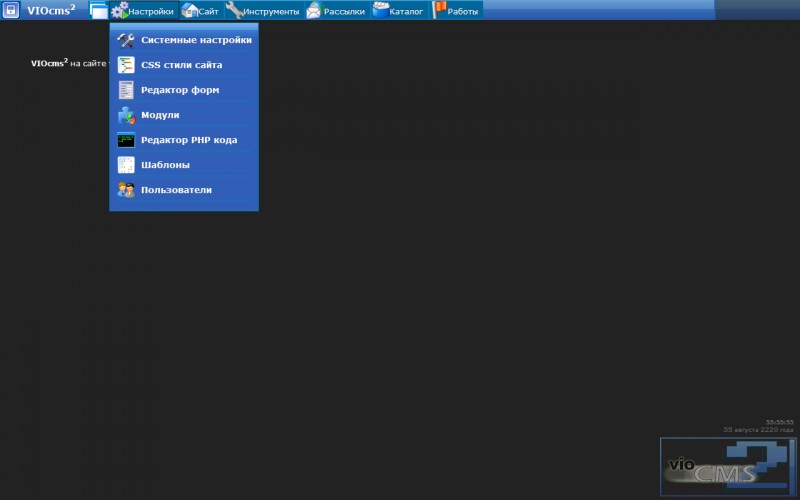This screenshot has width=800, height=500.
Task: Open the Сайт menu
Action: [202, 11]
